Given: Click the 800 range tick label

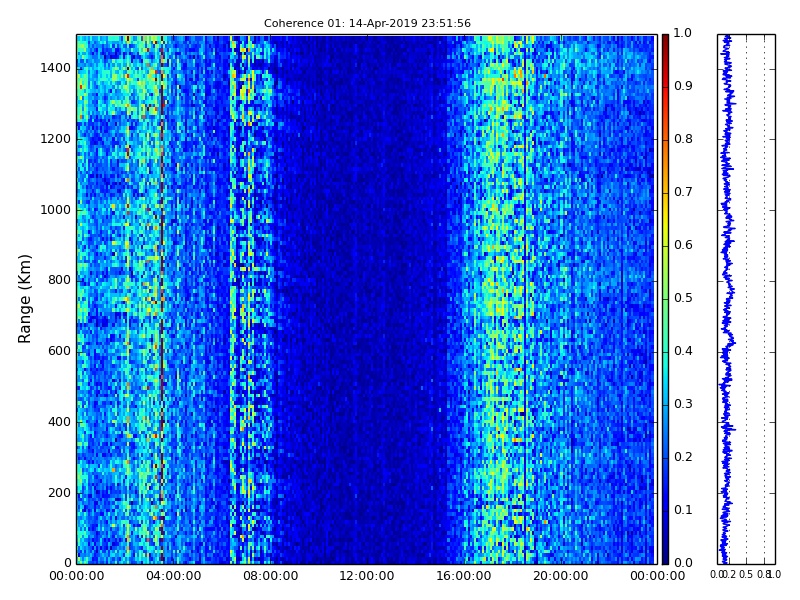Looking at the screenshot, I should tap(59, 281).
